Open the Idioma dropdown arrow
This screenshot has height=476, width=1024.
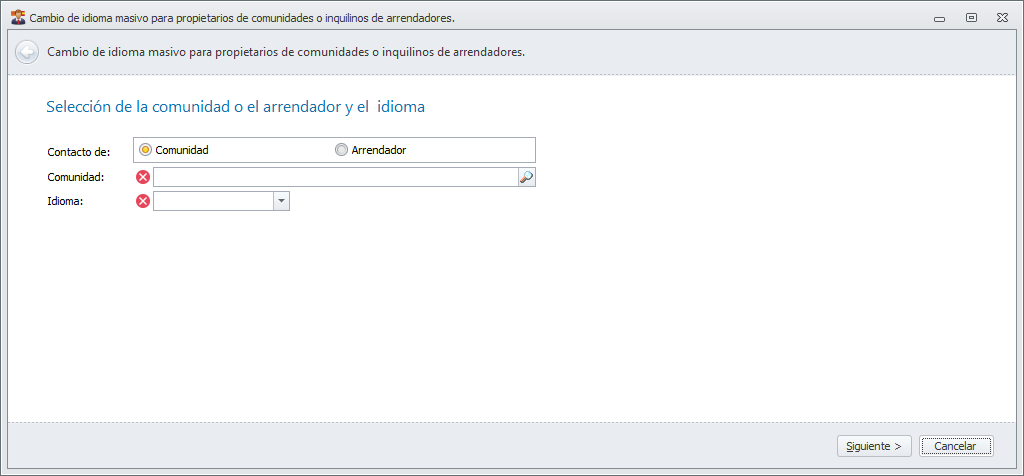281,202
